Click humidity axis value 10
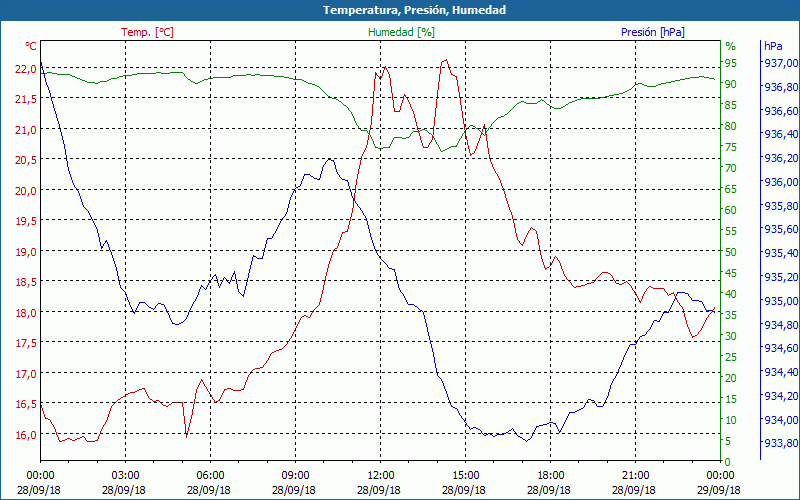The image size is (800, 500). [x=731, y=420]
